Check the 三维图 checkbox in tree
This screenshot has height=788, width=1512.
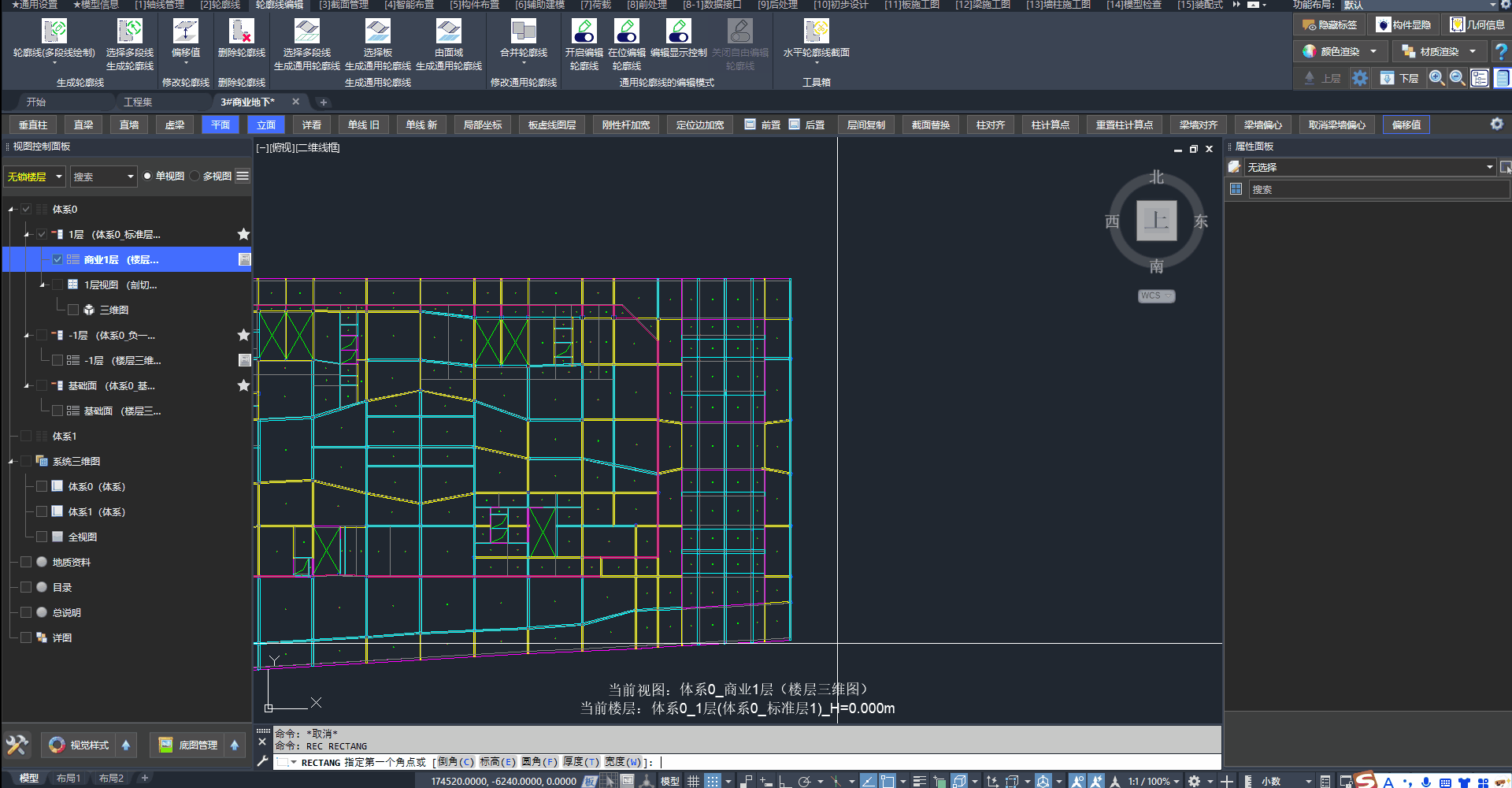click(73, 310)
